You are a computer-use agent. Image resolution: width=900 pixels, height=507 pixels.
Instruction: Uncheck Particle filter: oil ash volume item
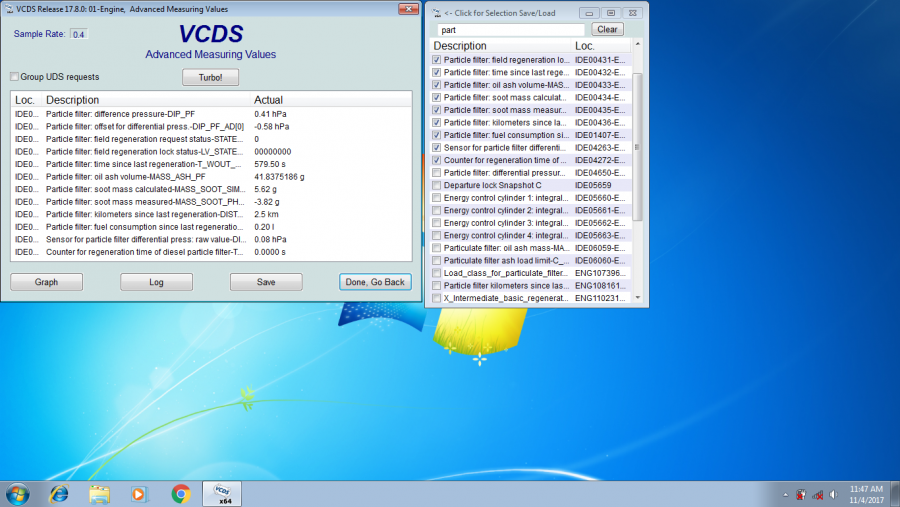(436, 85)
